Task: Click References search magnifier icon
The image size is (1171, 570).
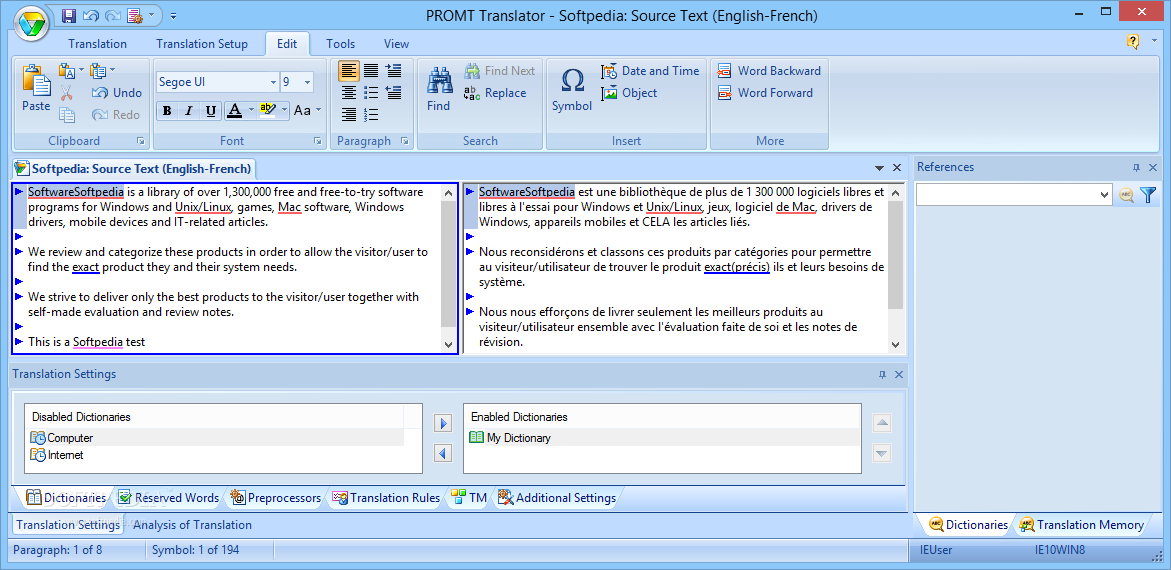Action: point(1126,195)
